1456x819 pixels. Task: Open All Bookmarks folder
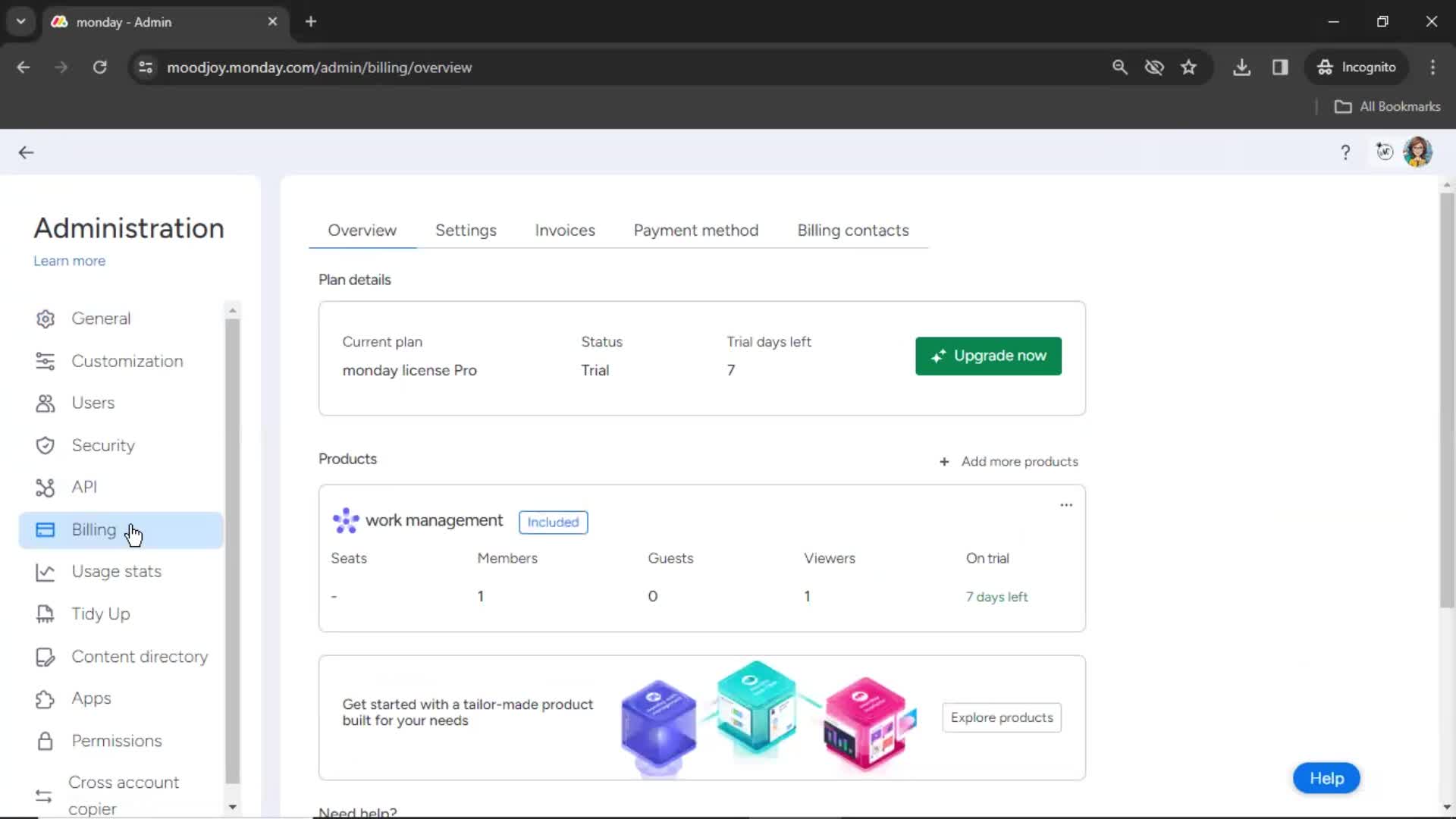tap(1387, 107)
